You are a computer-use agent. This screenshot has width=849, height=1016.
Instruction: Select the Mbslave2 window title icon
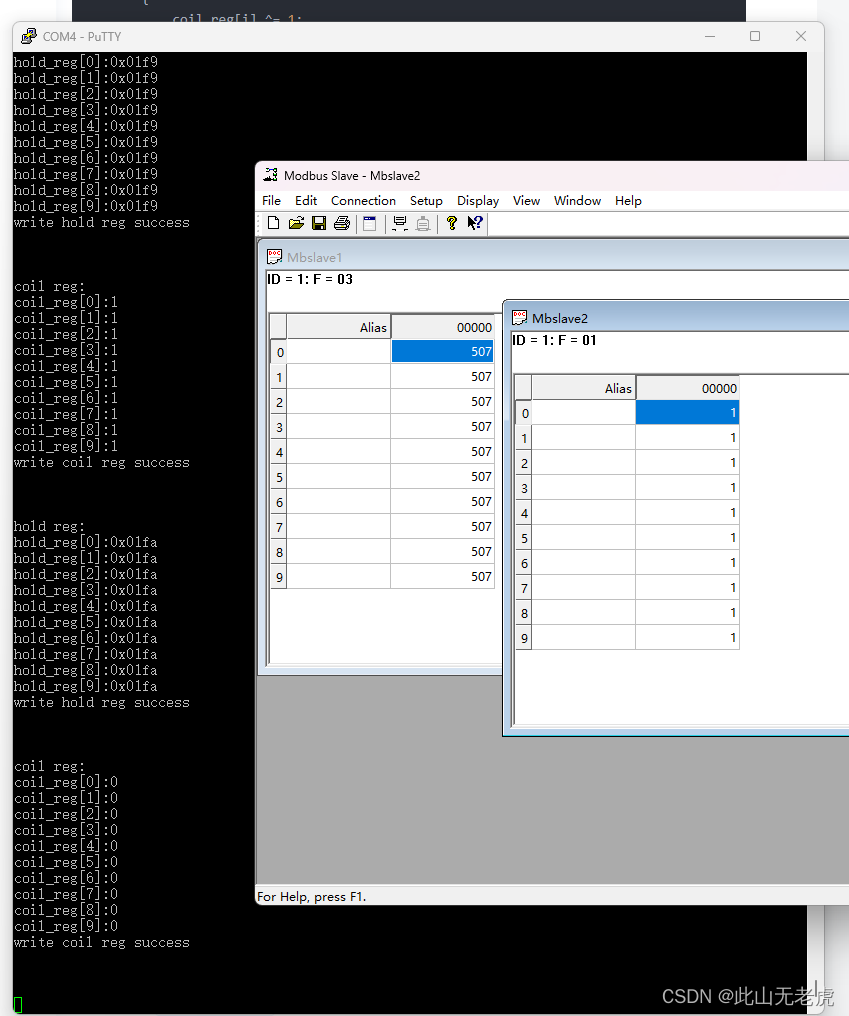519,318
